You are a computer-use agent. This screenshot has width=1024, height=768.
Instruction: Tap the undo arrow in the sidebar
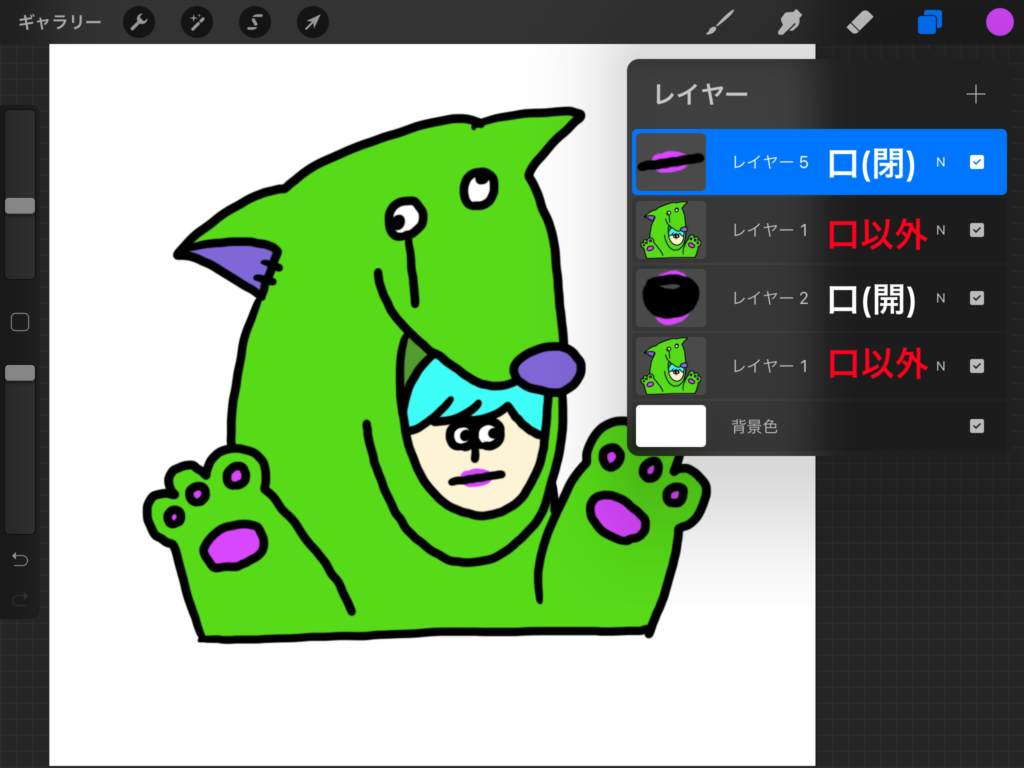[x=20, y=560]
